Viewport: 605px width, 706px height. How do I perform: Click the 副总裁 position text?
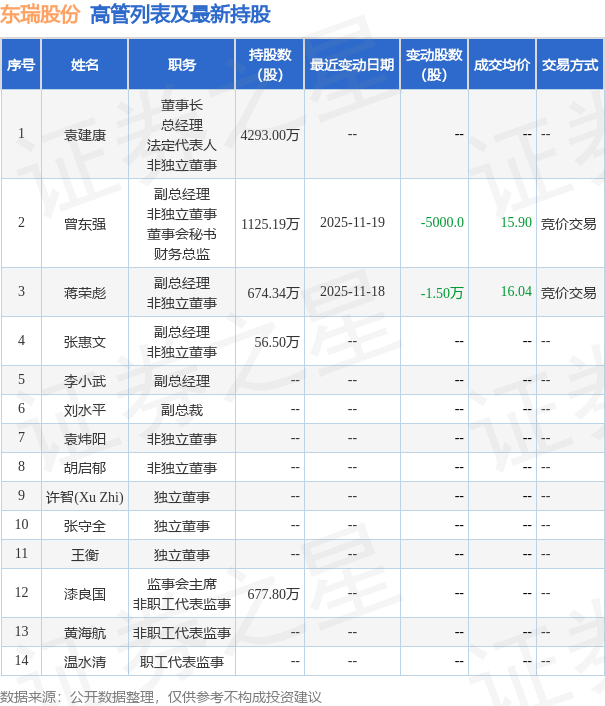click(x=182, y=410)
